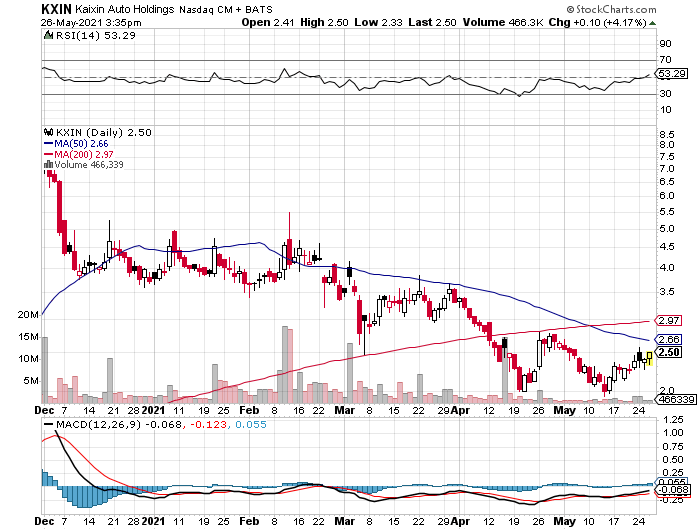Click the Dec label on MACD date axis

(44, 522)
